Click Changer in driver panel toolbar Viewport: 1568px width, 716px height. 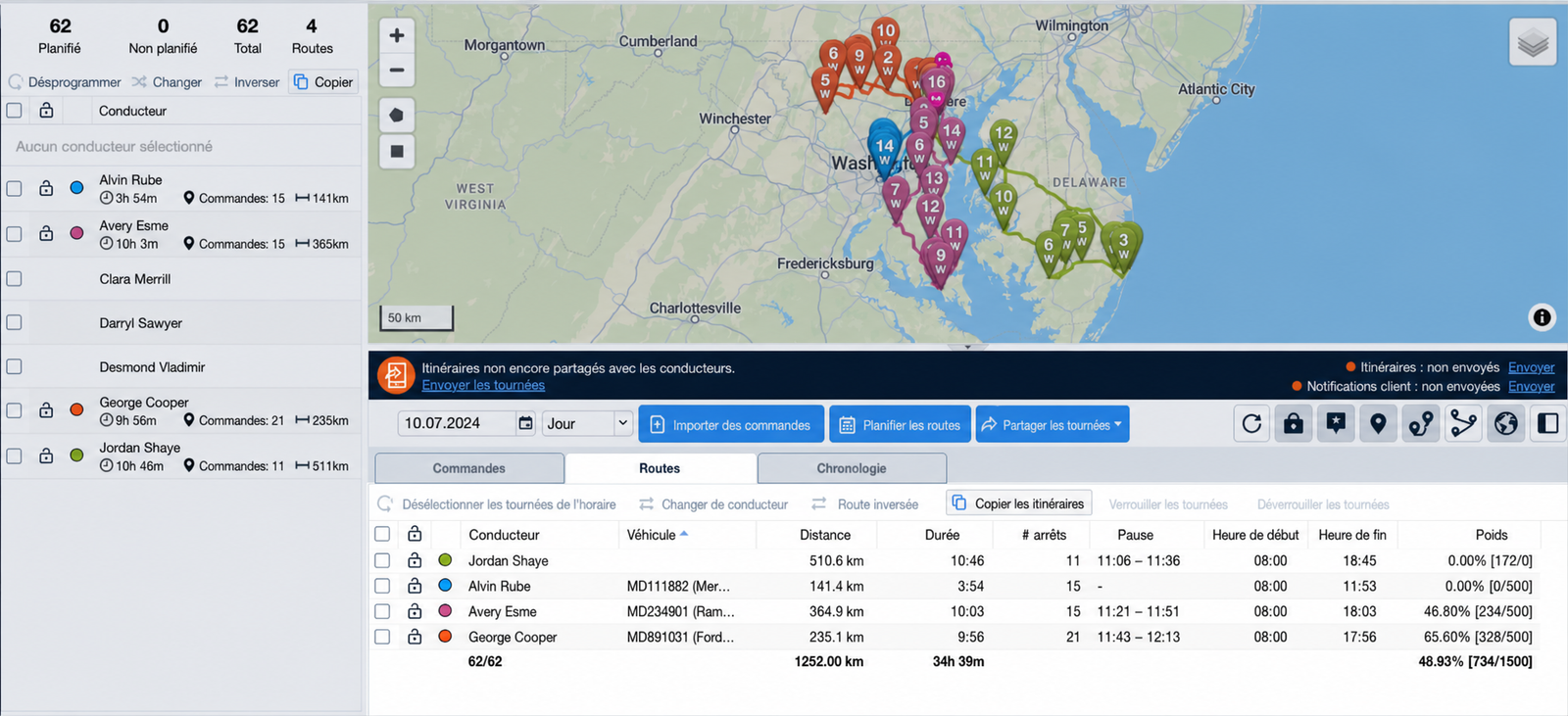pos(167,82)
